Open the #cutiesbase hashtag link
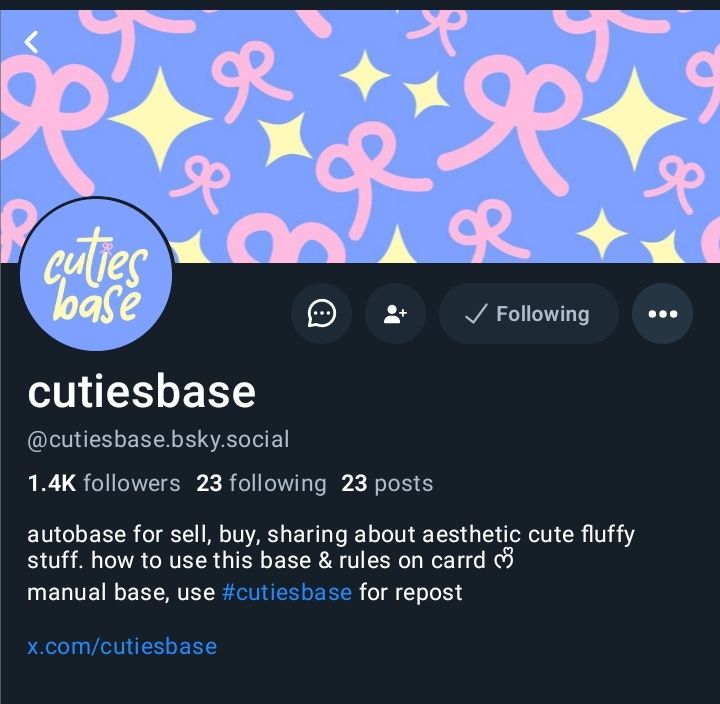 coord(287,592)
